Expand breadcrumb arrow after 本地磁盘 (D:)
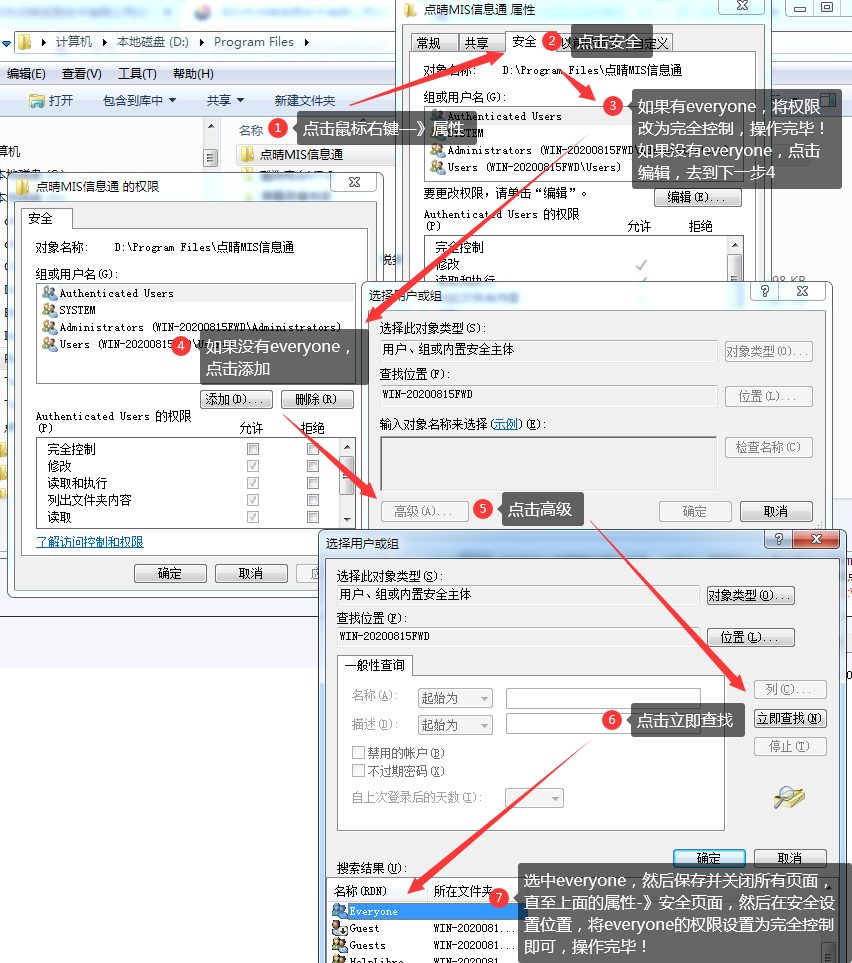 [201, 42]
